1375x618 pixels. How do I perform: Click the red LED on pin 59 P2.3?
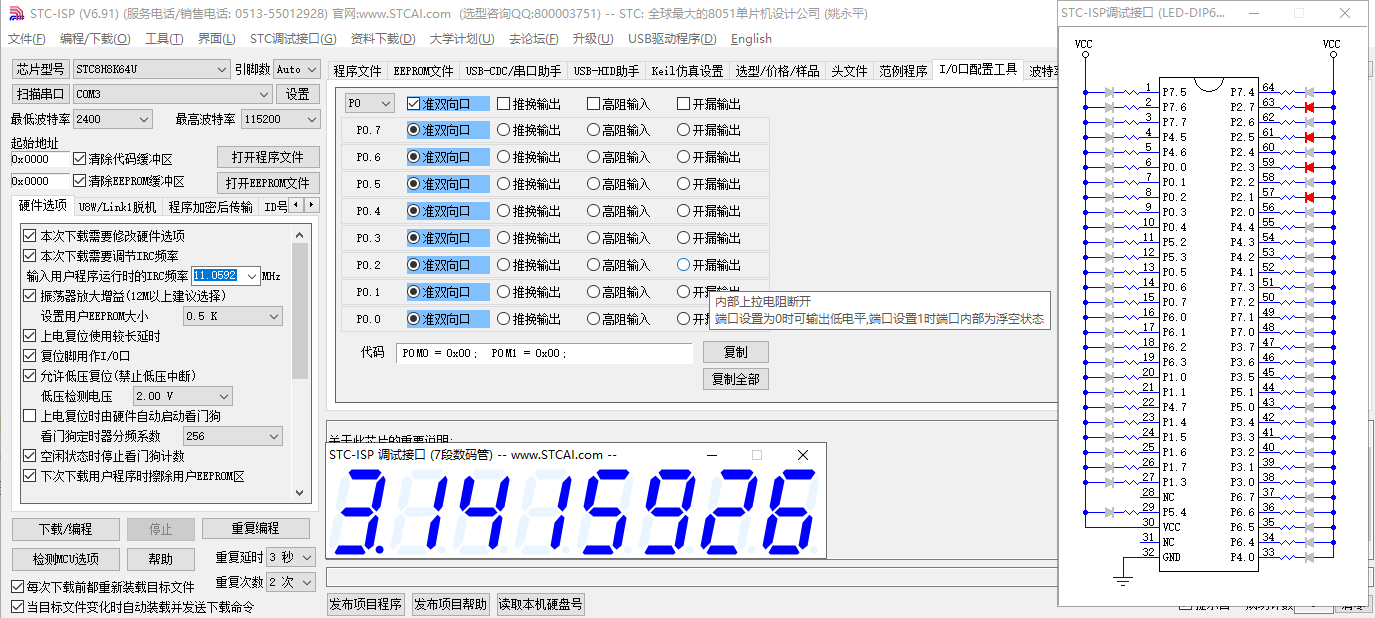pyautogui.click(x=1308, y=167)
